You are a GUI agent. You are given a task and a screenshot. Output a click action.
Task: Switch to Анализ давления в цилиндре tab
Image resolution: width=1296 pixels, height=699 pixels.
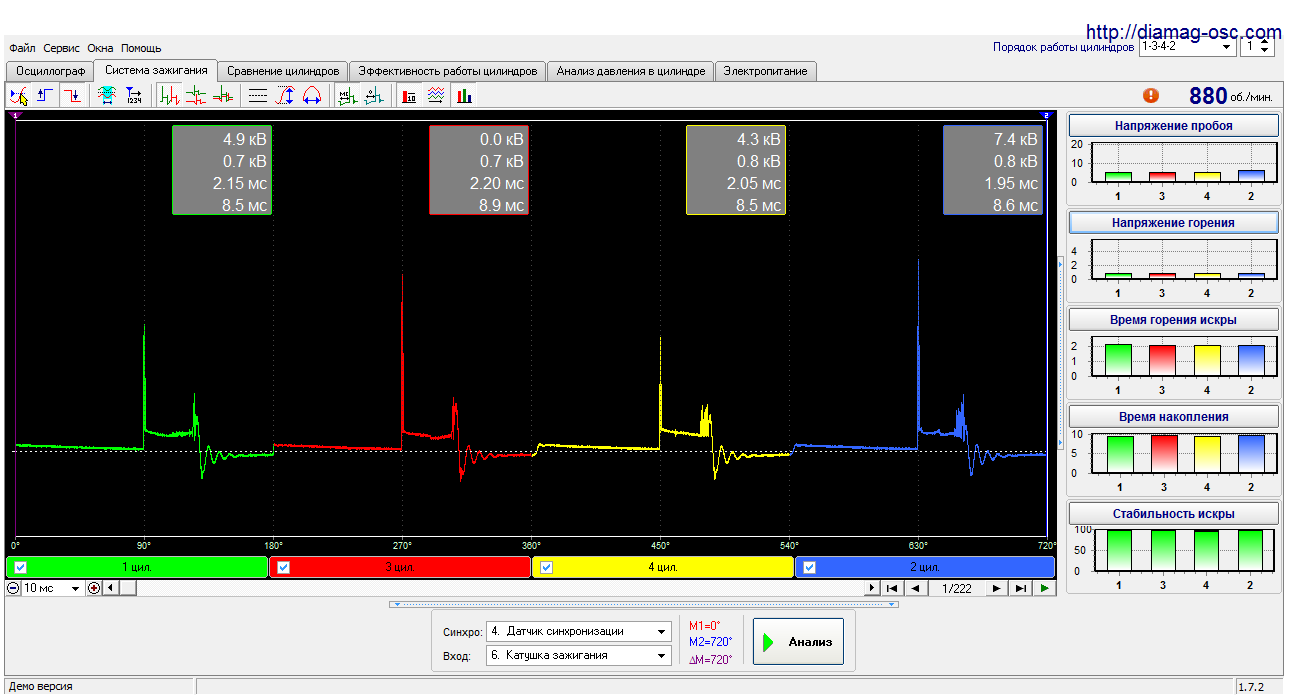[x=631, y=71]
